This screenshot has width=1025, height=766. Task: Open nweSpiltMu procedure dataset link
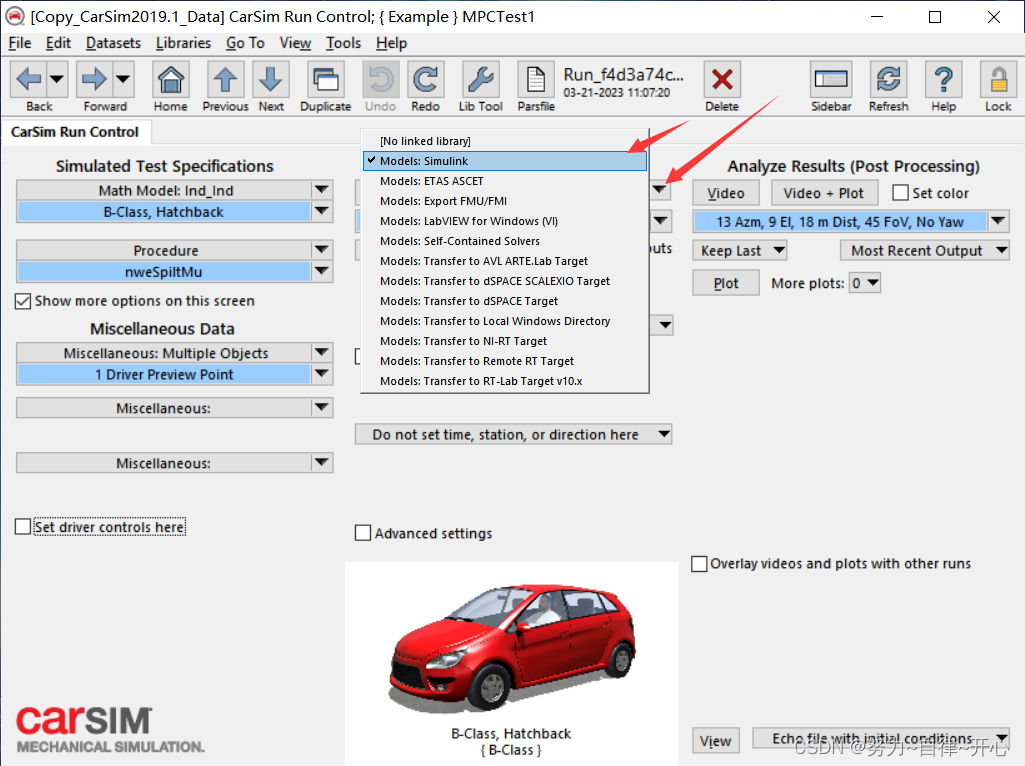click(163, 272)
